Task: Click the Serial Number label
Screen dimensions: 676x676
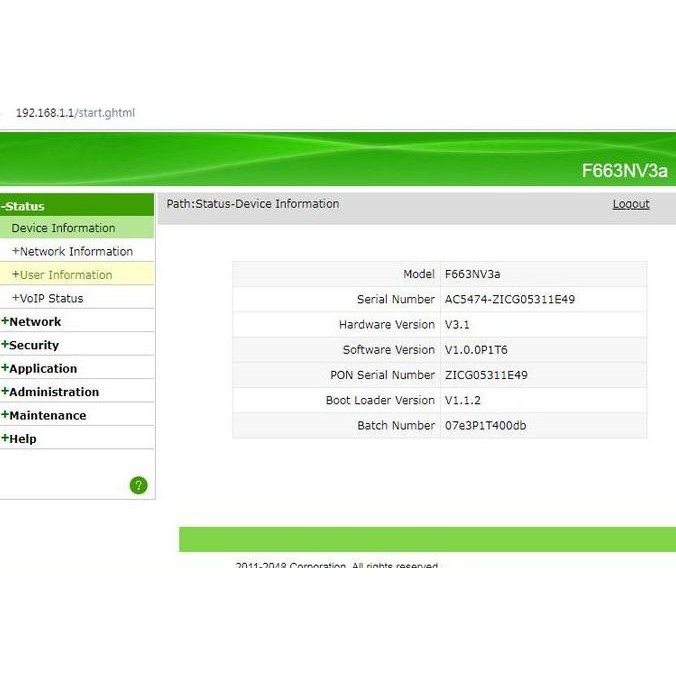Action: 395,299
